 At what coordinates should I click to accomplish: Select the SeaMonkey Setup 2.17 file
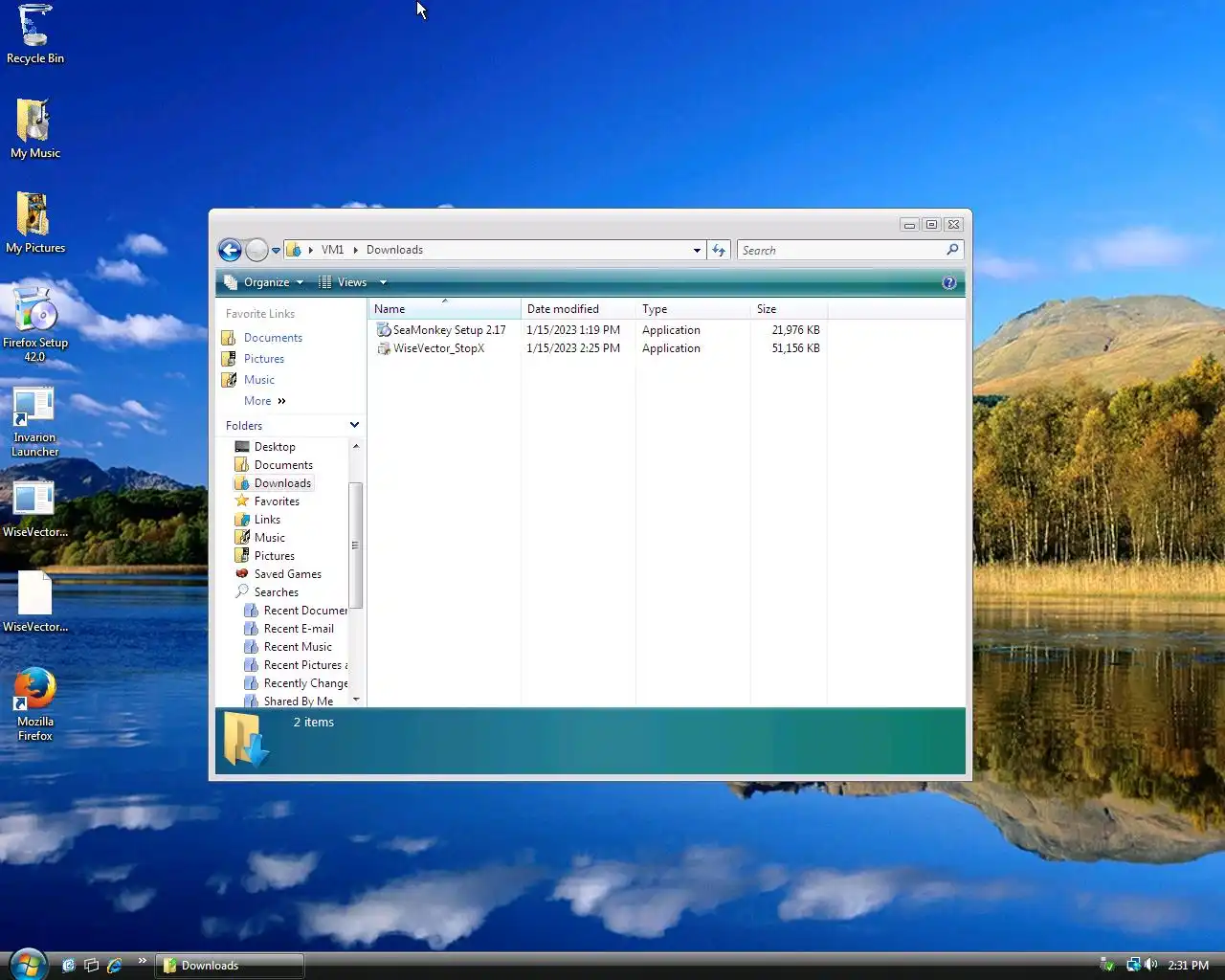click(441, 330)
